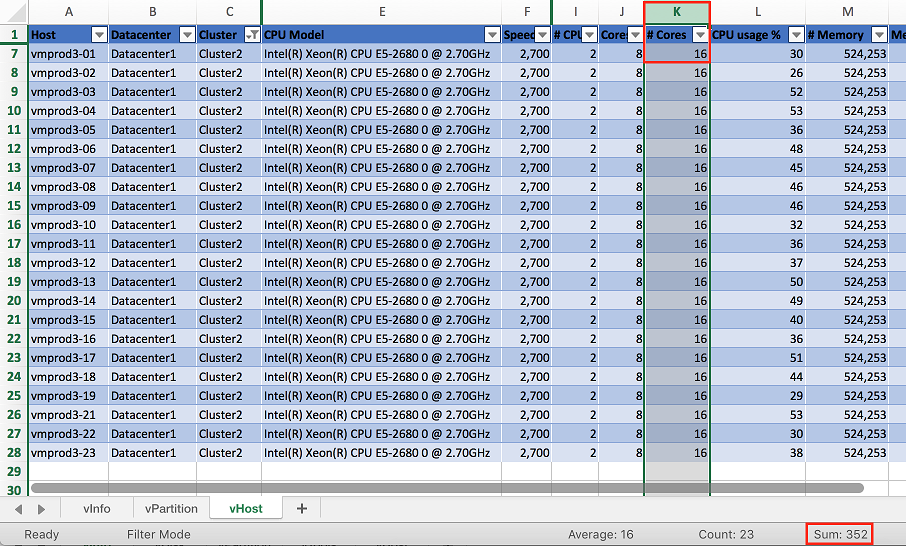Open the CPU usage % filter arrow
This screenshot has width=906, height=546.
coord(796,35)
